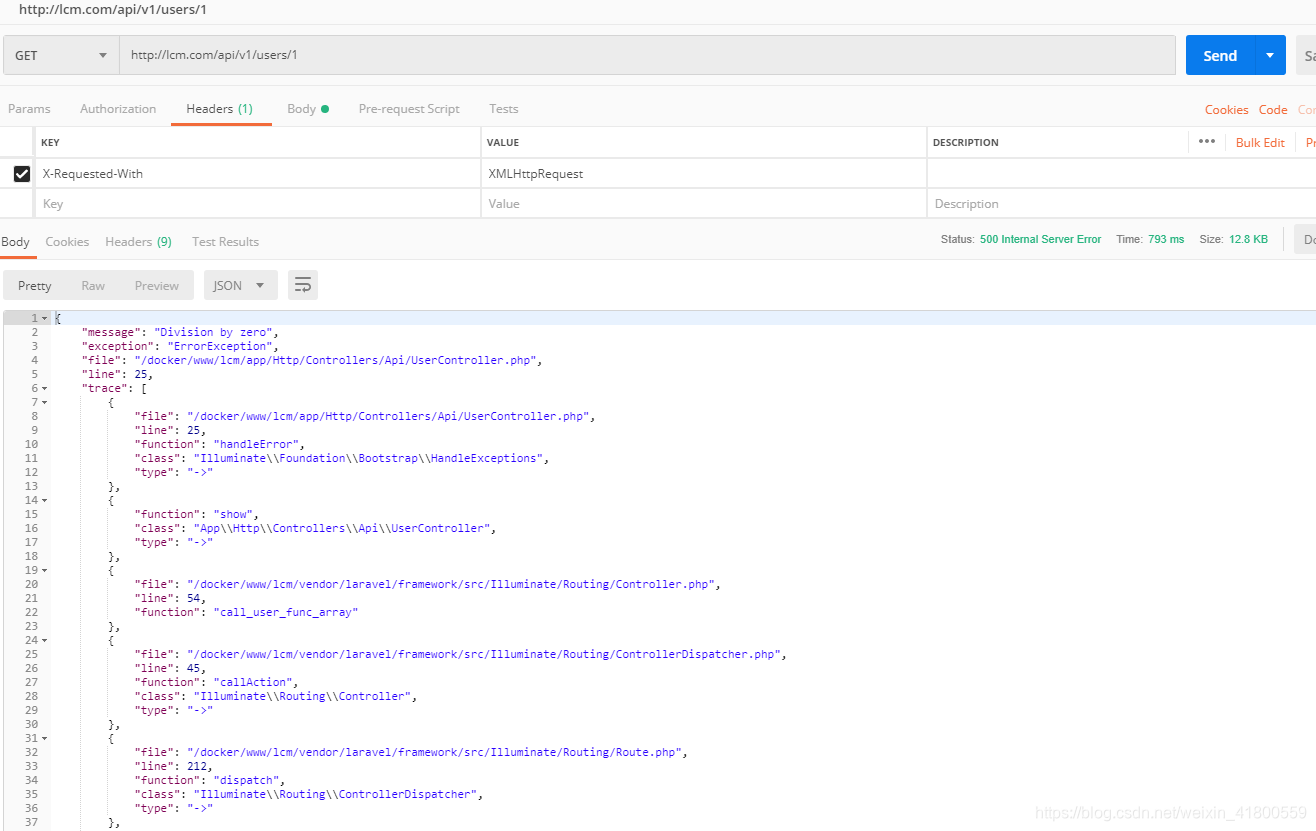1316x831 pixels.
Task: Select the request Headers (1) tab
Action: [x=219, y=109]
